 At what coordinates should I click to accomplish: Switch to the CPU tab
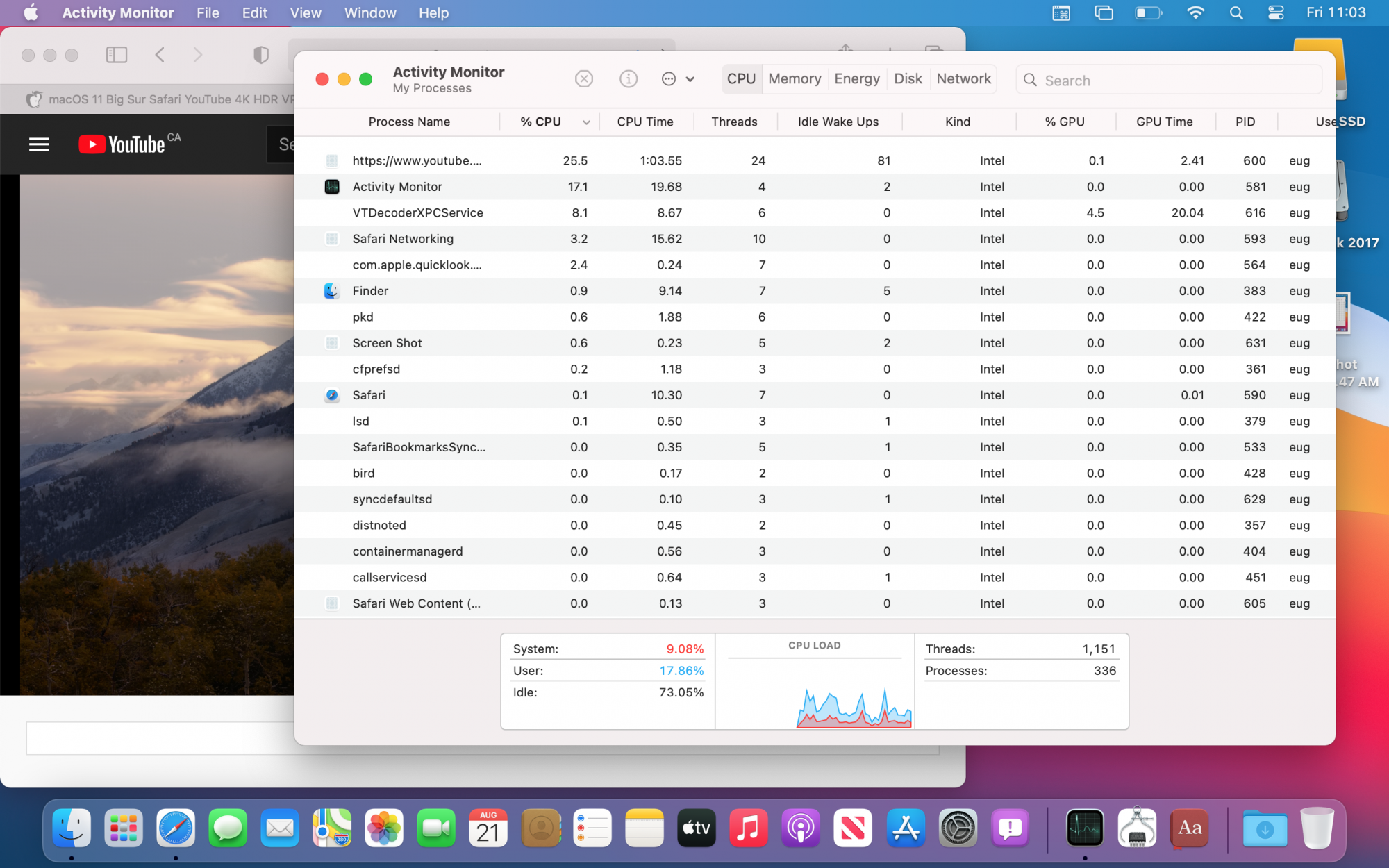tap(741, 79)
